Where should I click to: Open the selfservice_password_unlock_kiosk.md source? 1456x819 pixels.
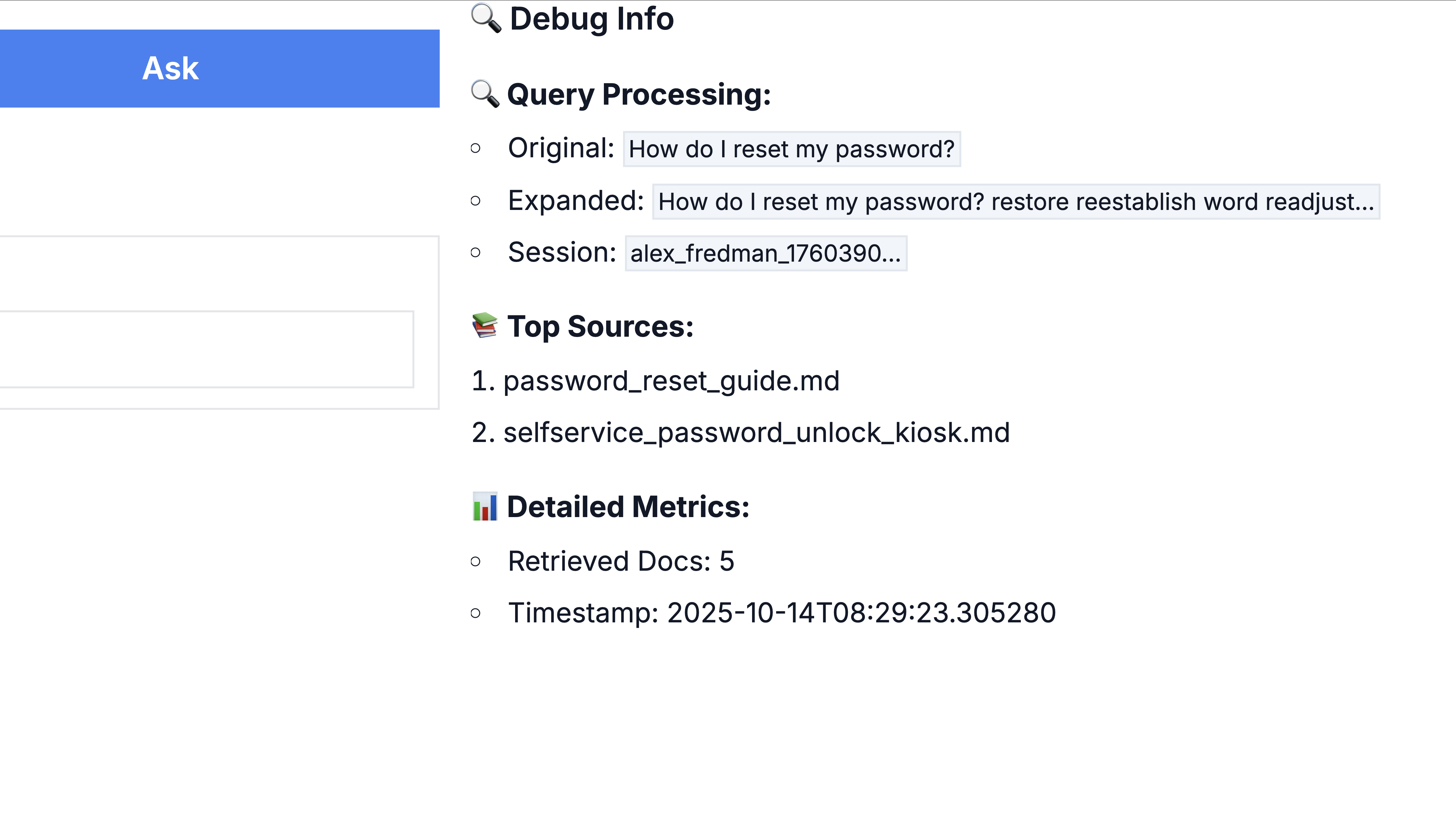[x=756, y=432]
